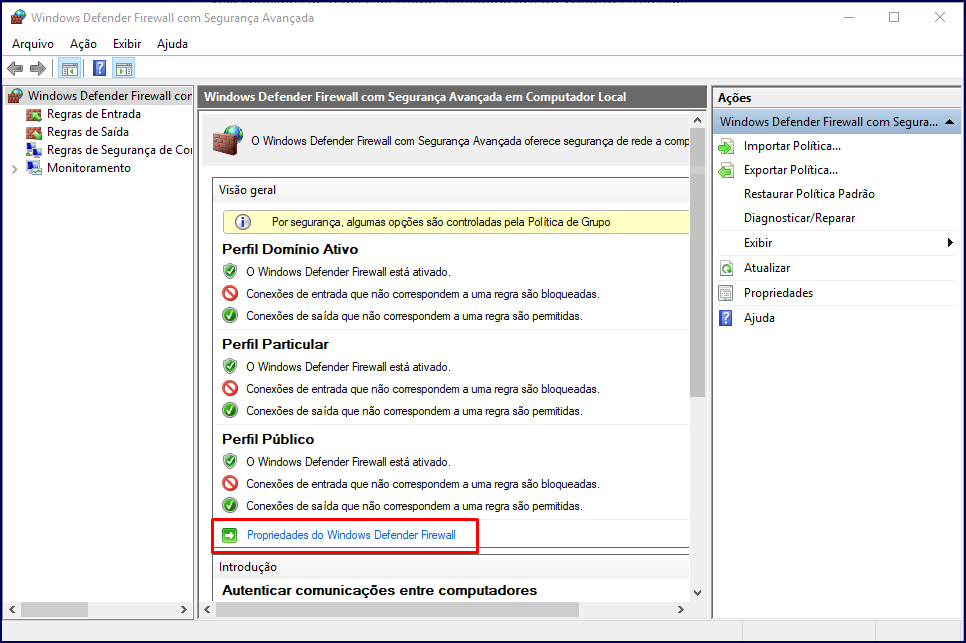Viewport: 966px width, 643px height.
Task: Select Diagnosticar/Reparar action
Action: pos(799,219)
